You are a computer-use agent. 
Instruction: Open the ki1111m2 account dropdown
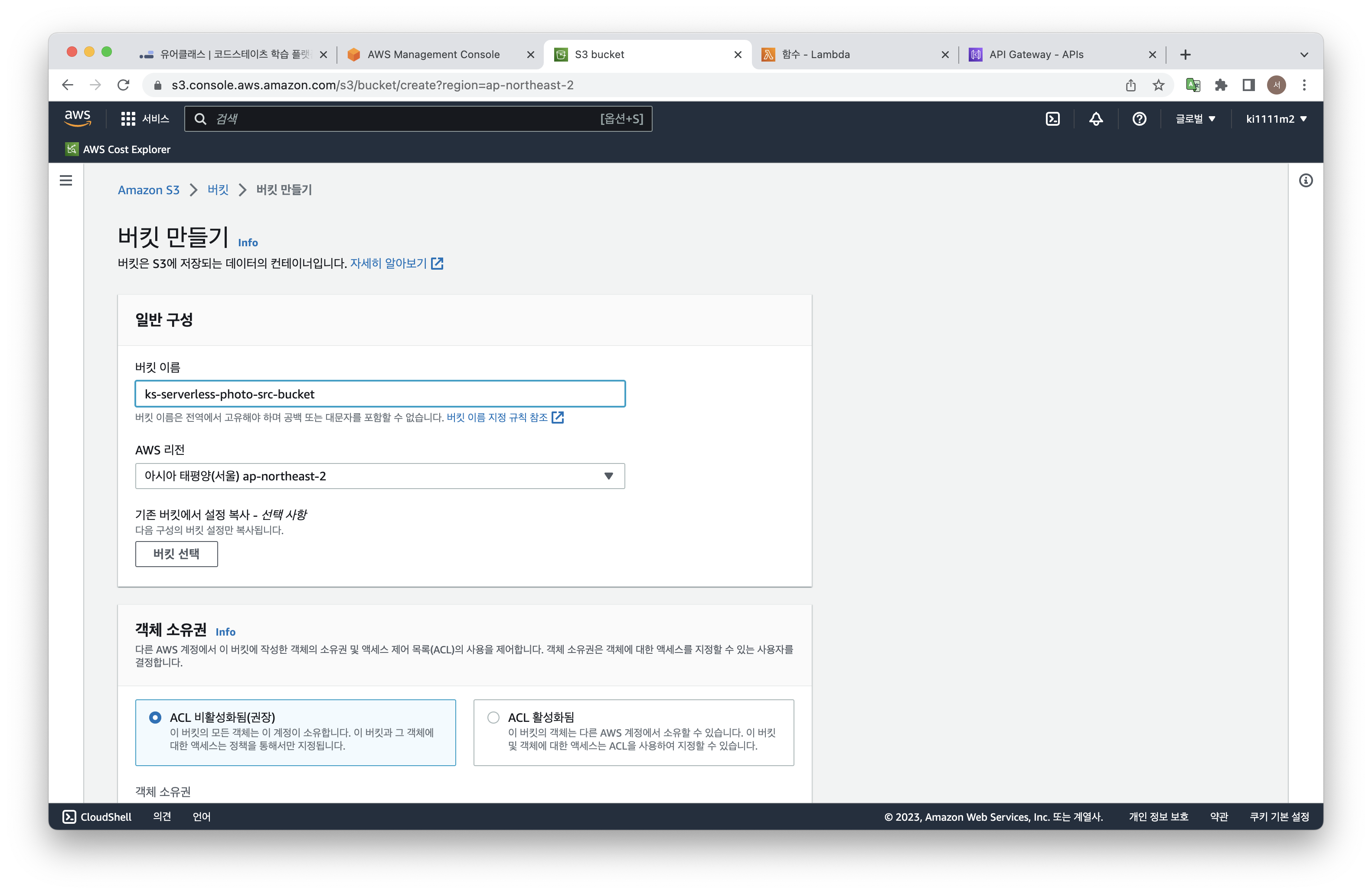click(1276, 119)
